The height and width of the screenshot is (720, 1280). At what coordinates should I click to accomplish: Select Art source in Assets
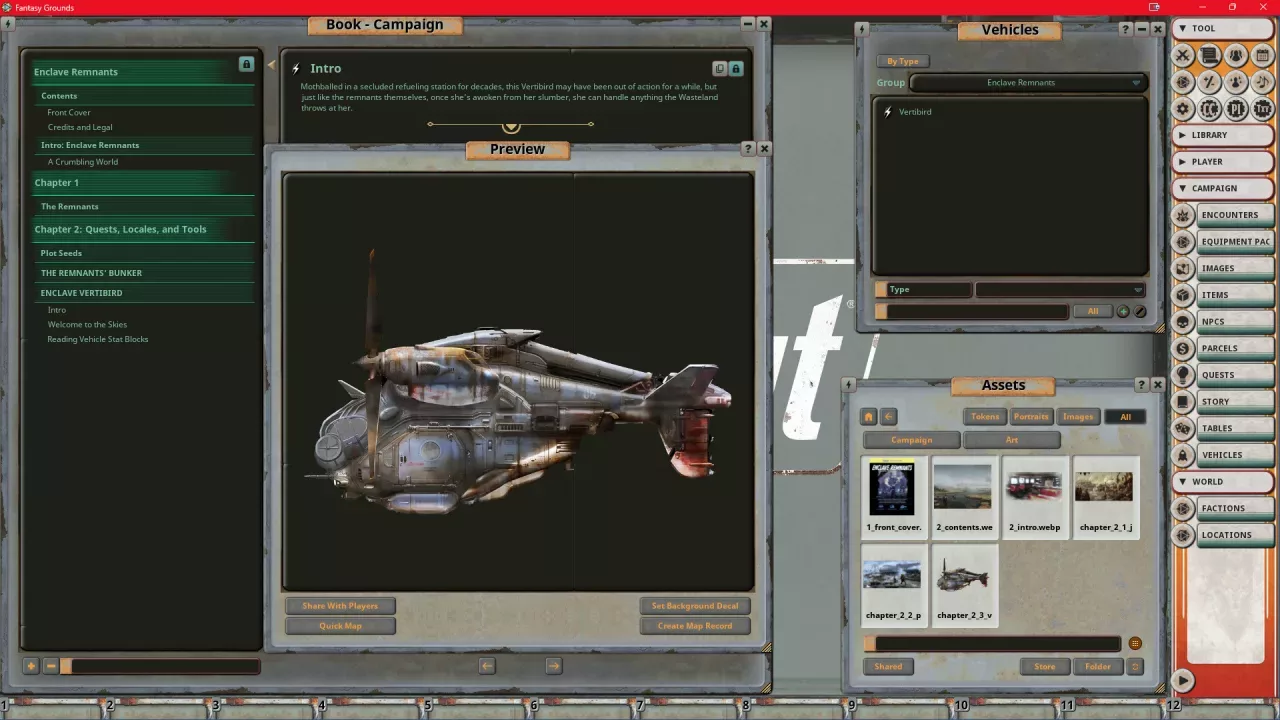click(x=1012, y=440)
